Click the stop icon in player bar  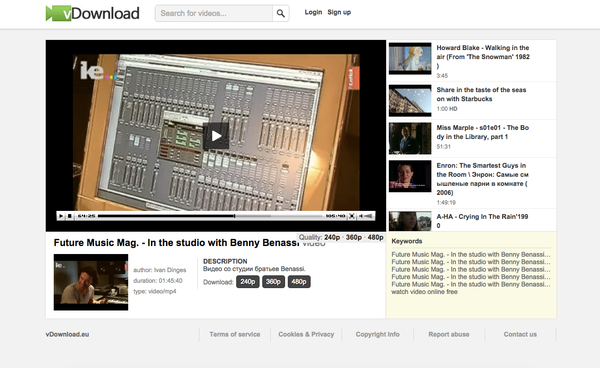tap(70, 216)
